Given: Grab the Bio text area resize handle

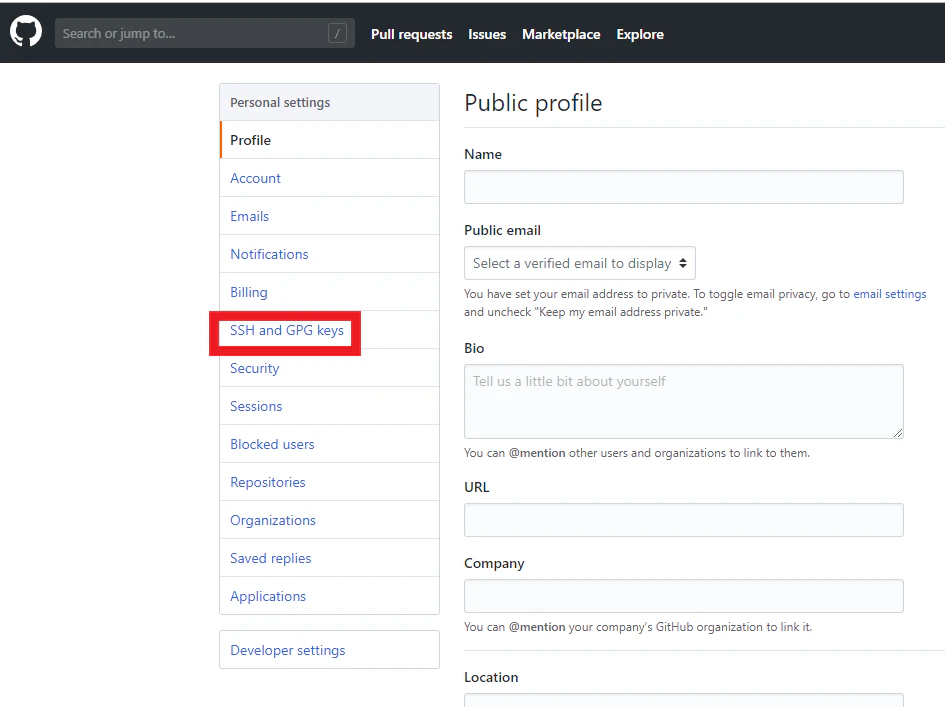Looking at the screenshot, I should point(897,433).
